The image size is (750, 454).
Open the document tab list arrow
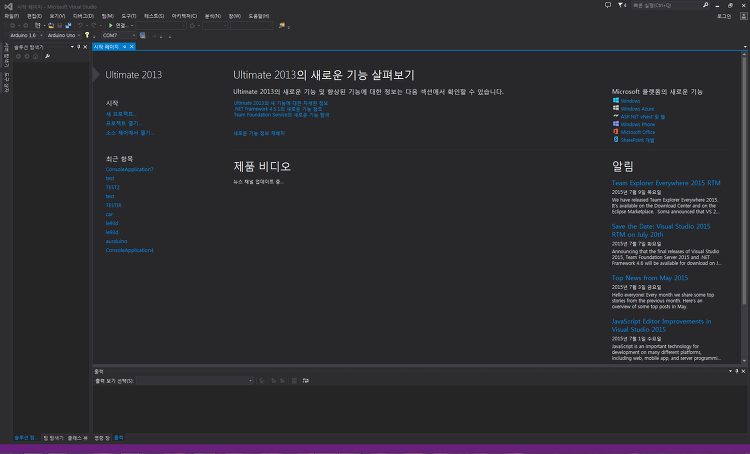pyautogui.click(x=745, y=47)
